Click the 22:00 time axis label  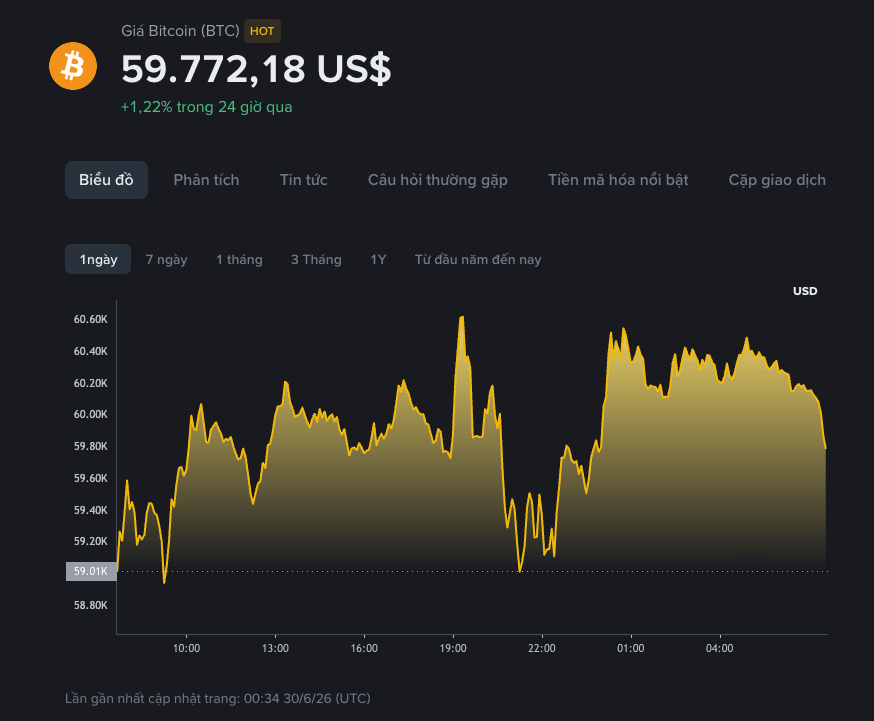pos(542,648)
